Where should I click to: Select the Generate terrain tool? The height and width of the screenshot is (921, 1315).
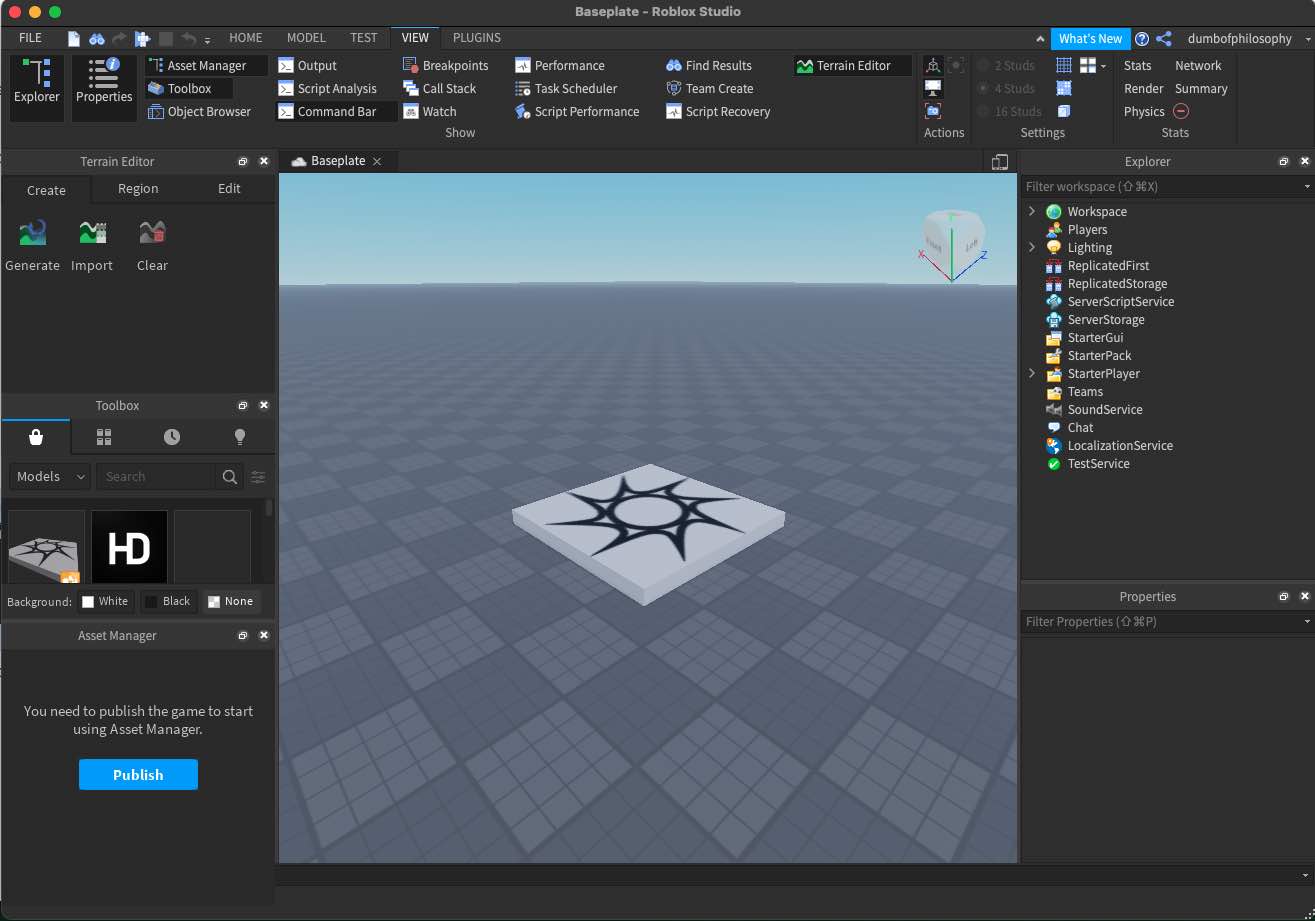point(33,246)
